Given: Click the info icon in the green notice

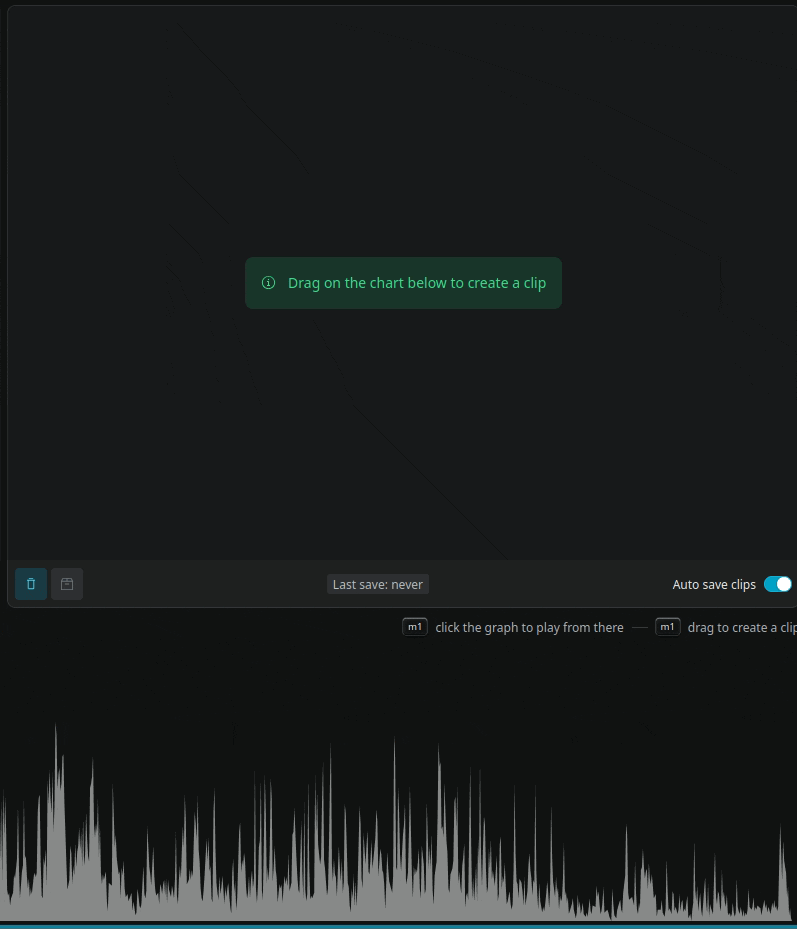Looking at the screenshot, I should pyautogui.click(x=268, y=283).
